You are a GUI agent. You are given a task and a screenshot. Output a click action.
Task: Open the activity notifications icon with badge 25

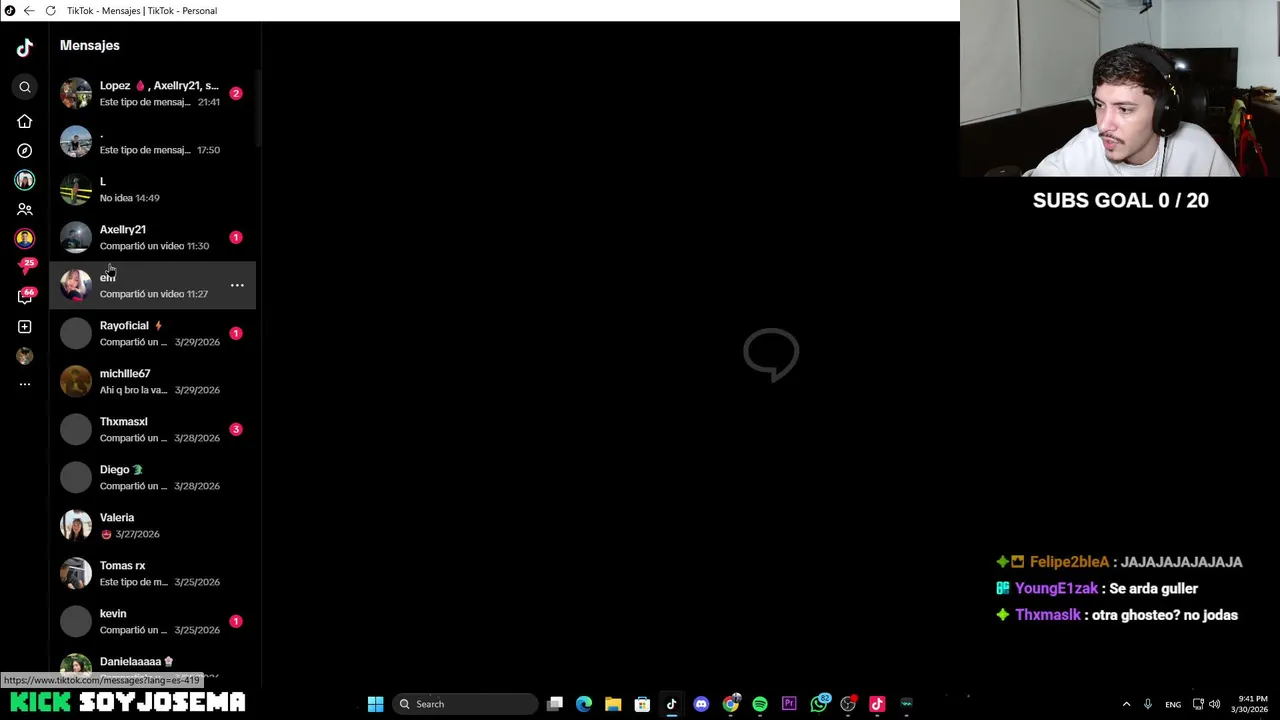[26, 267]
